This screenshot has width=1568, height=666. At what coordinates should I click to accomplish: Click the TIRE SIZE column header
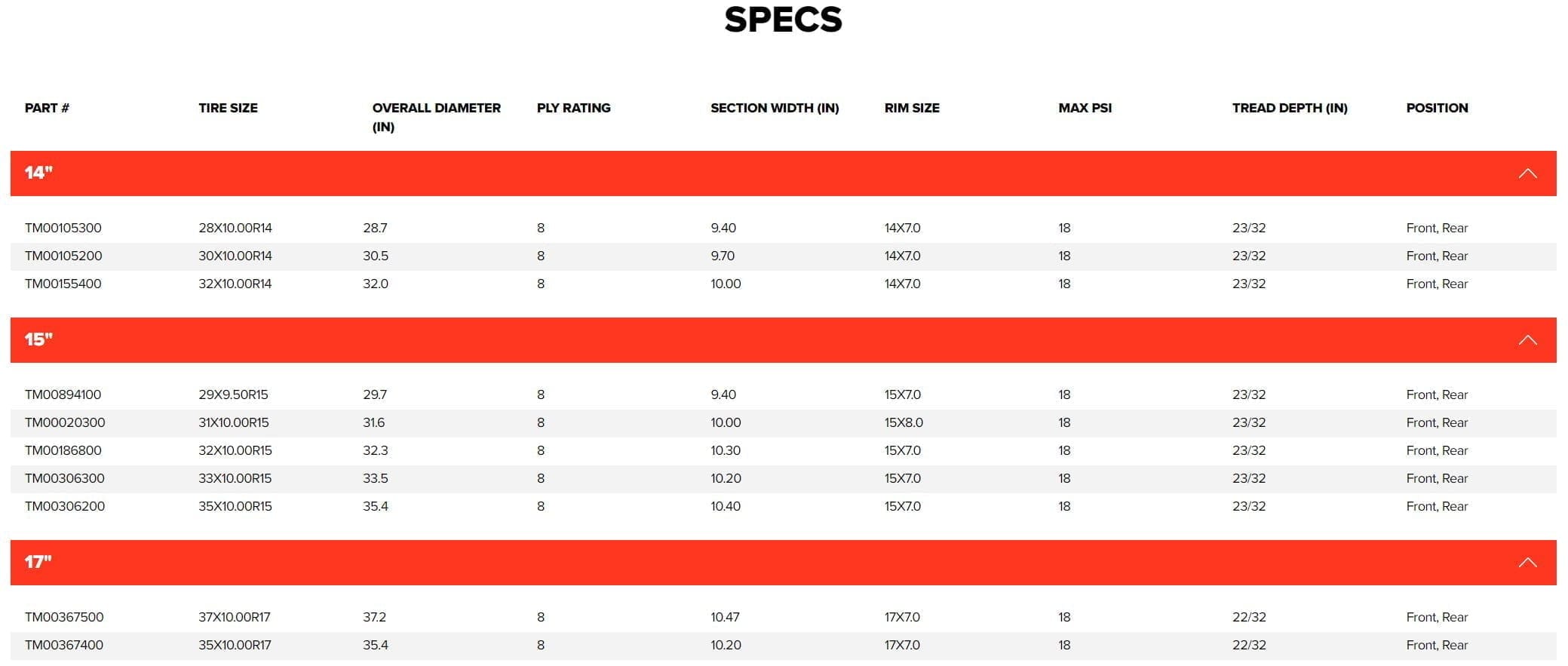point(228,108)
